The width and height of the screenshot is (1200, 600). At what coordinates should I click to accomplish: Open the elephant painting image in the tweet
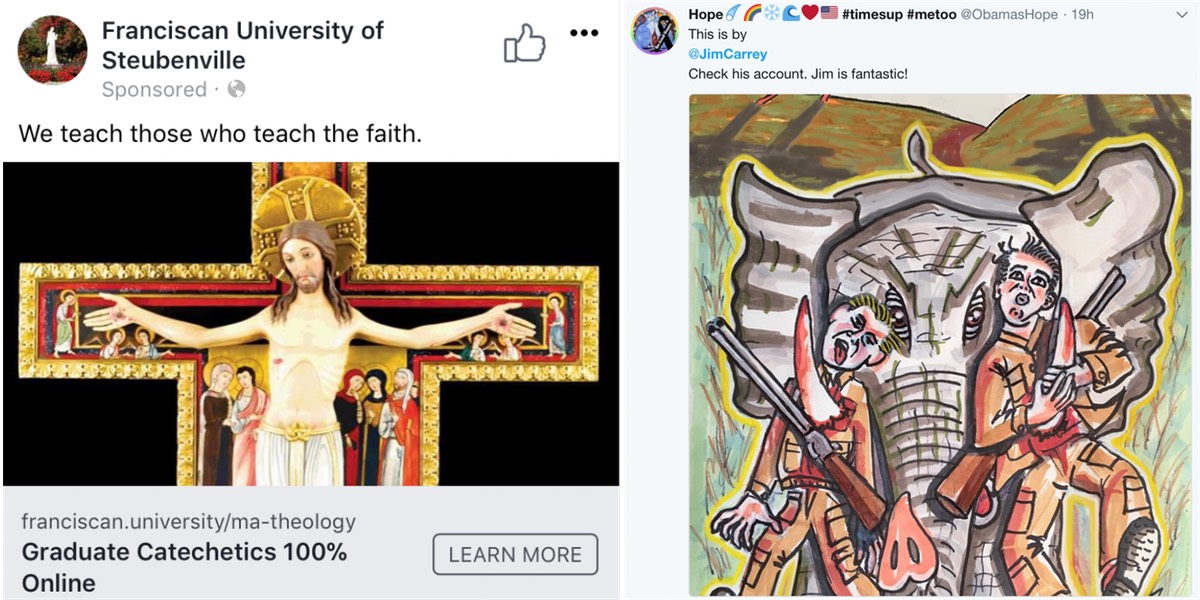point(939,345)
